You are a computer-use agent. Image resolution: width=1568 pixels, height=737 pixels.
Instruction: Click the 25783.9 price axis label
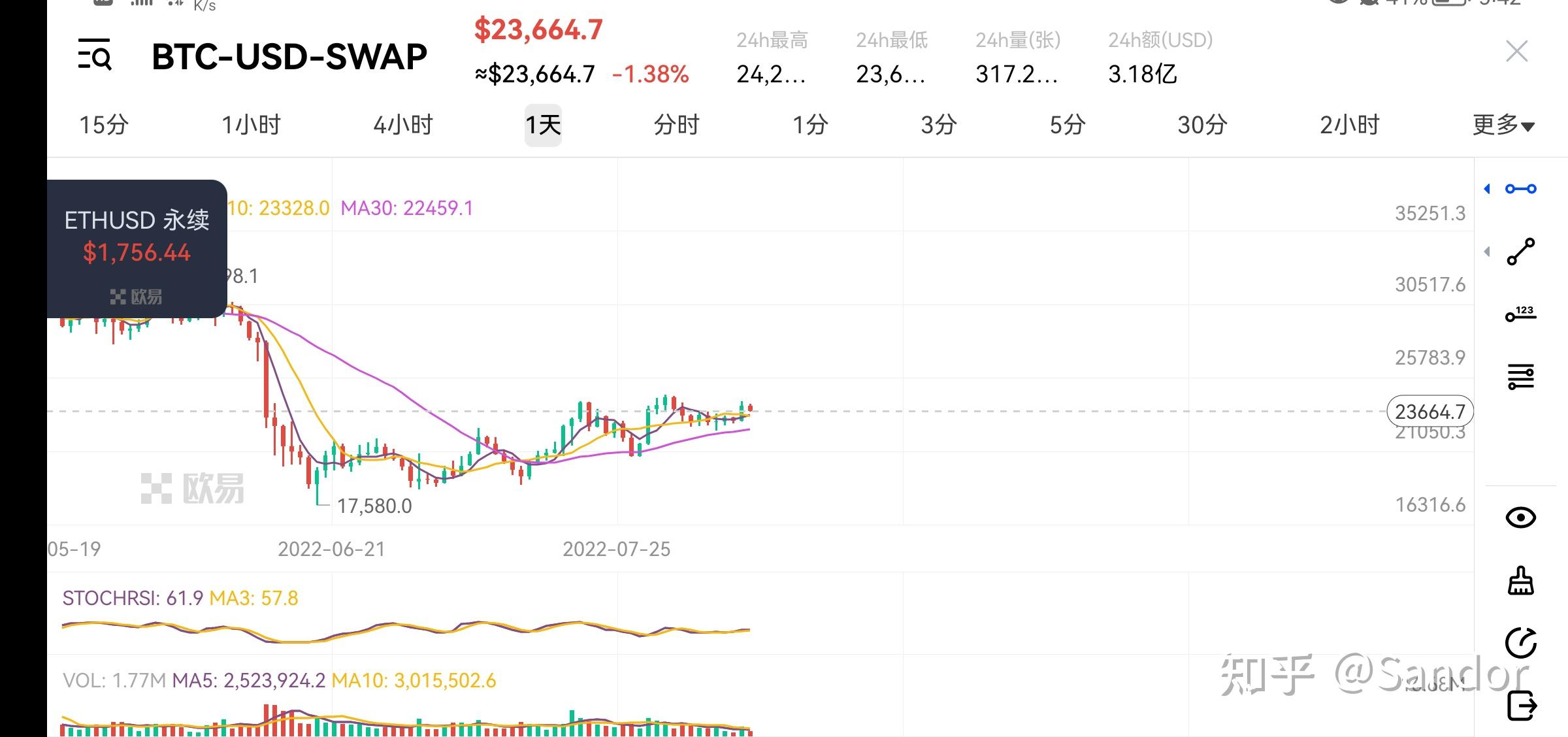[x=1430, y=358]
